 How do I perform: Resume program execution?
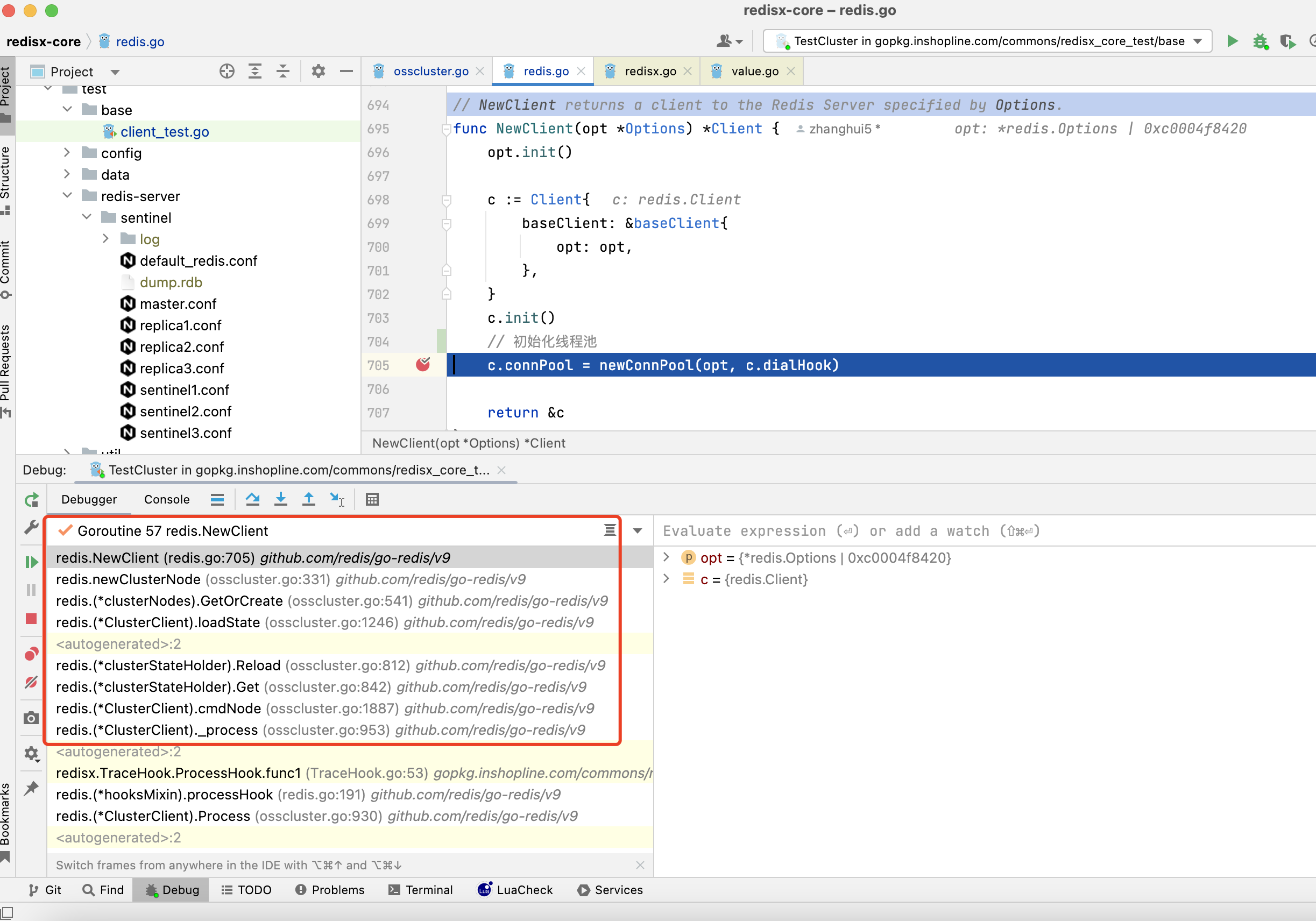(x=32, y=562)
